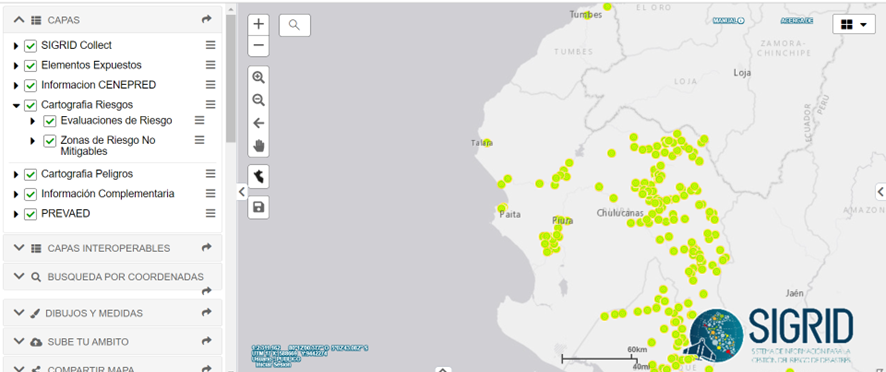Open the basemap gallery dropdown

point(853,24)
